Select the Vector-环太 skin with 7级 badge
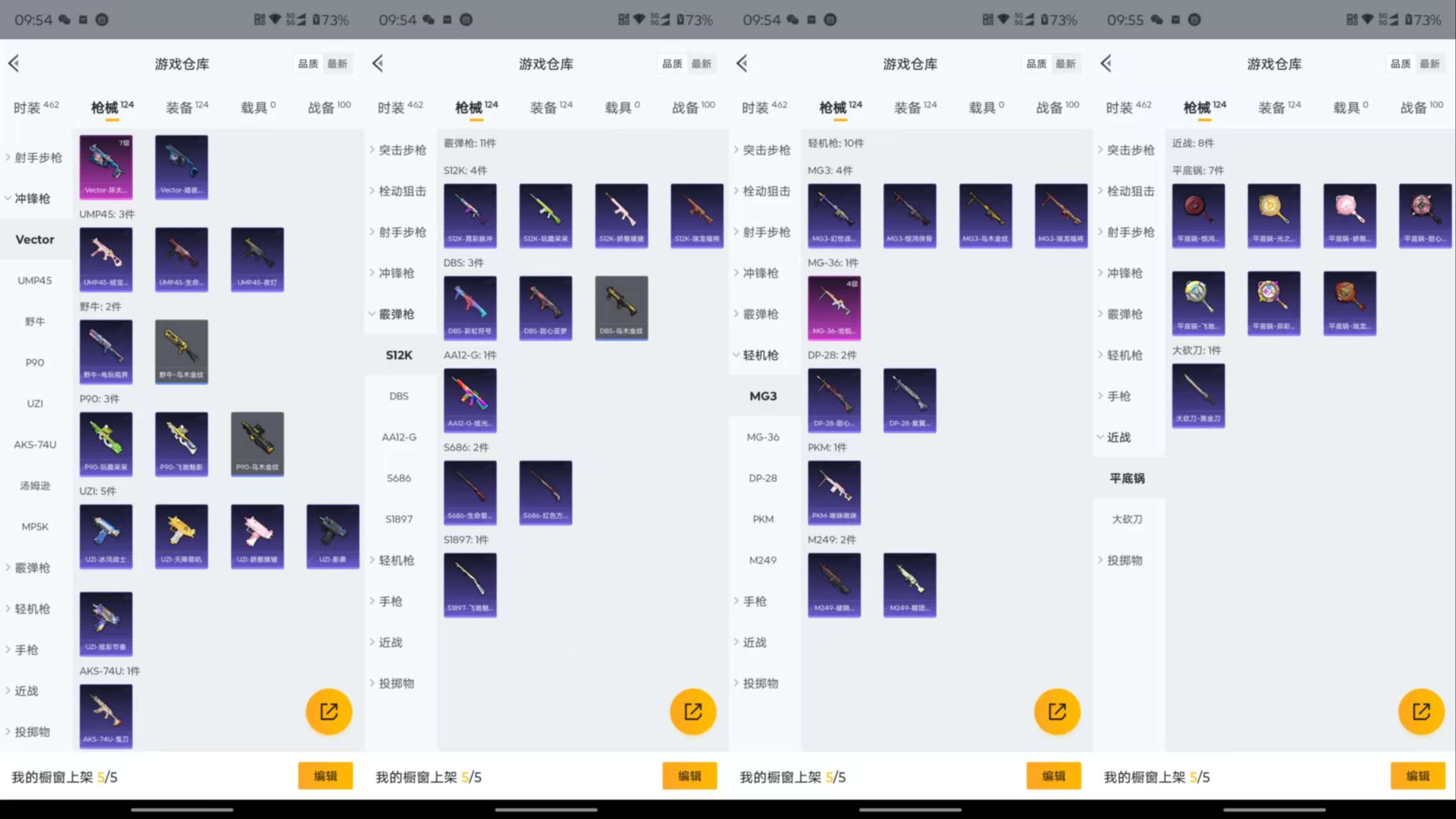 click(106, 166)
